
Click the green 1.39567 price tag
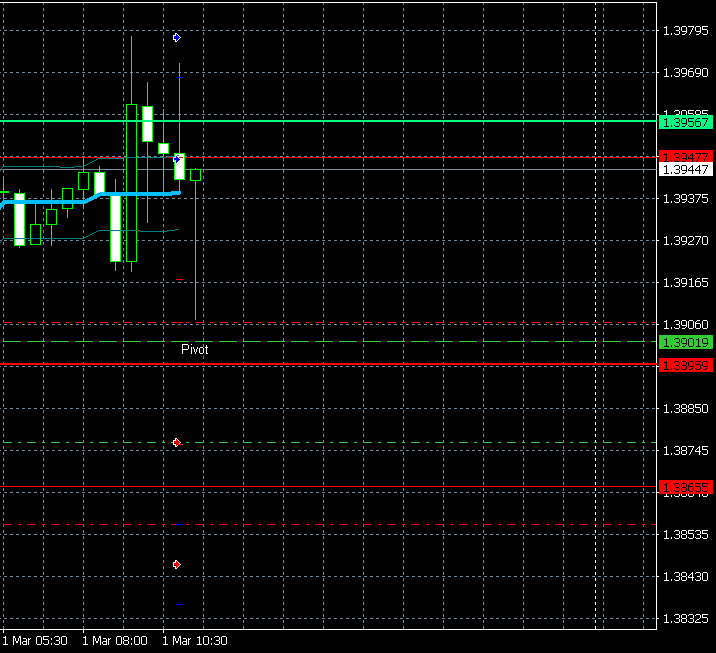(x=685, y=122)
